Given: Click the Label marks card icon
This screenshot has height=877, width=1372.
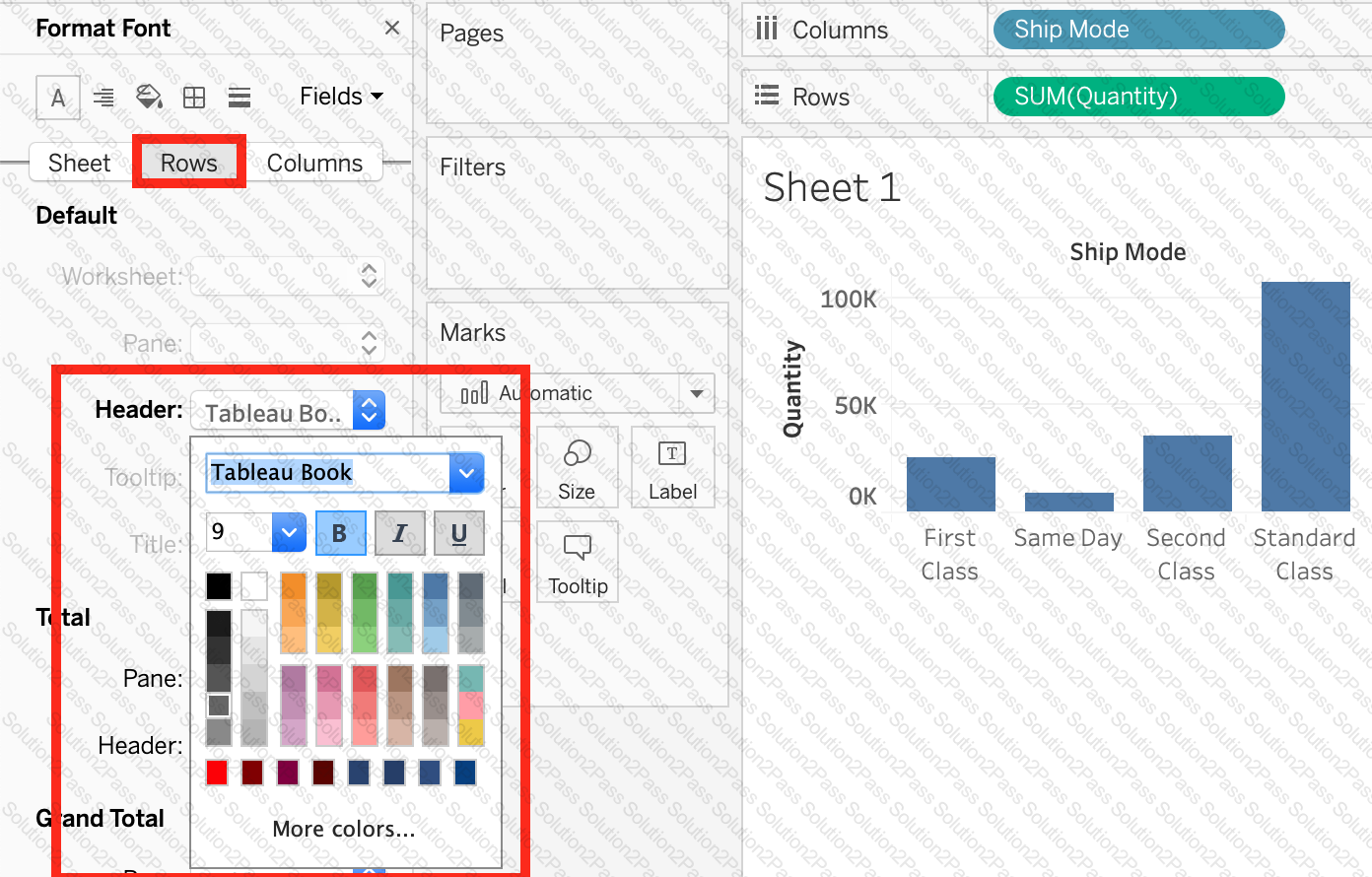Looking at the screenshot, I should (x=672, y=467).
